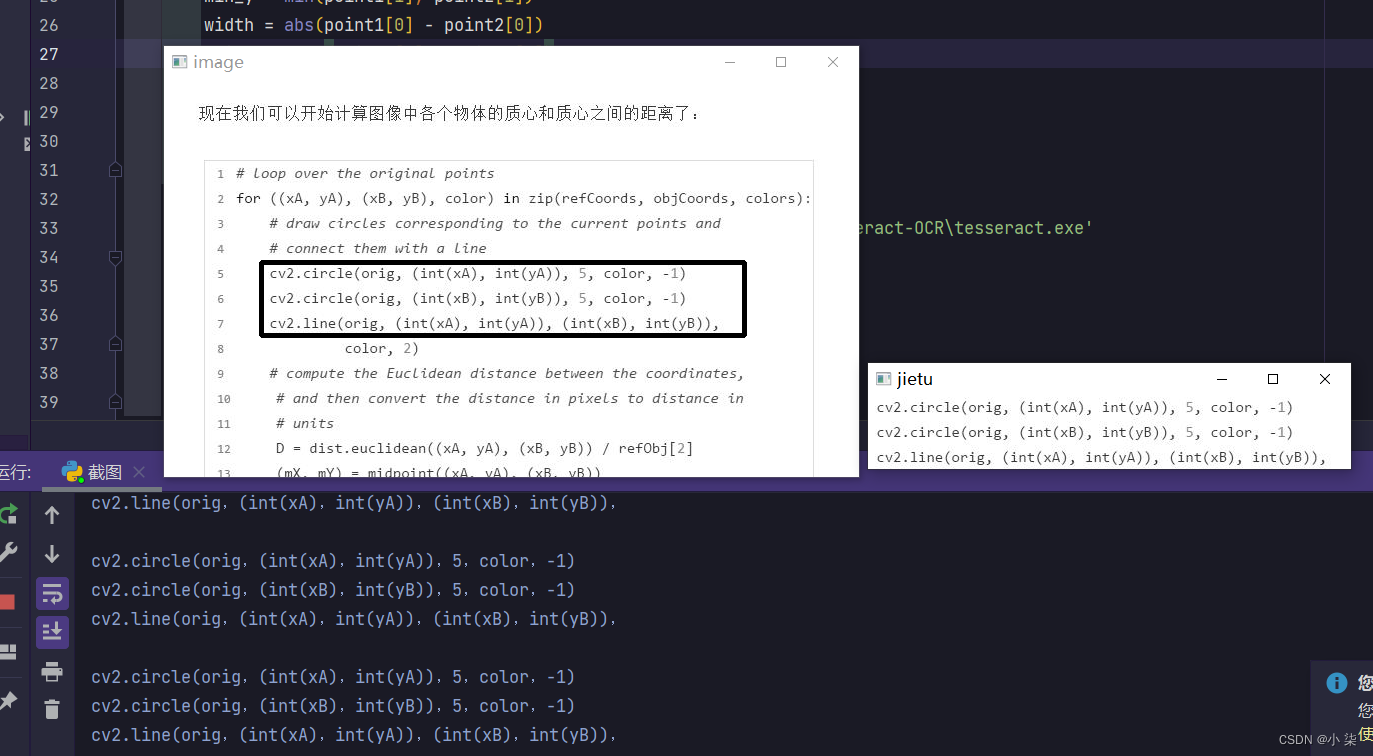Collapse the code fold marker at line 39
This screenshot has height=756, width=1373.
(115, 402)
